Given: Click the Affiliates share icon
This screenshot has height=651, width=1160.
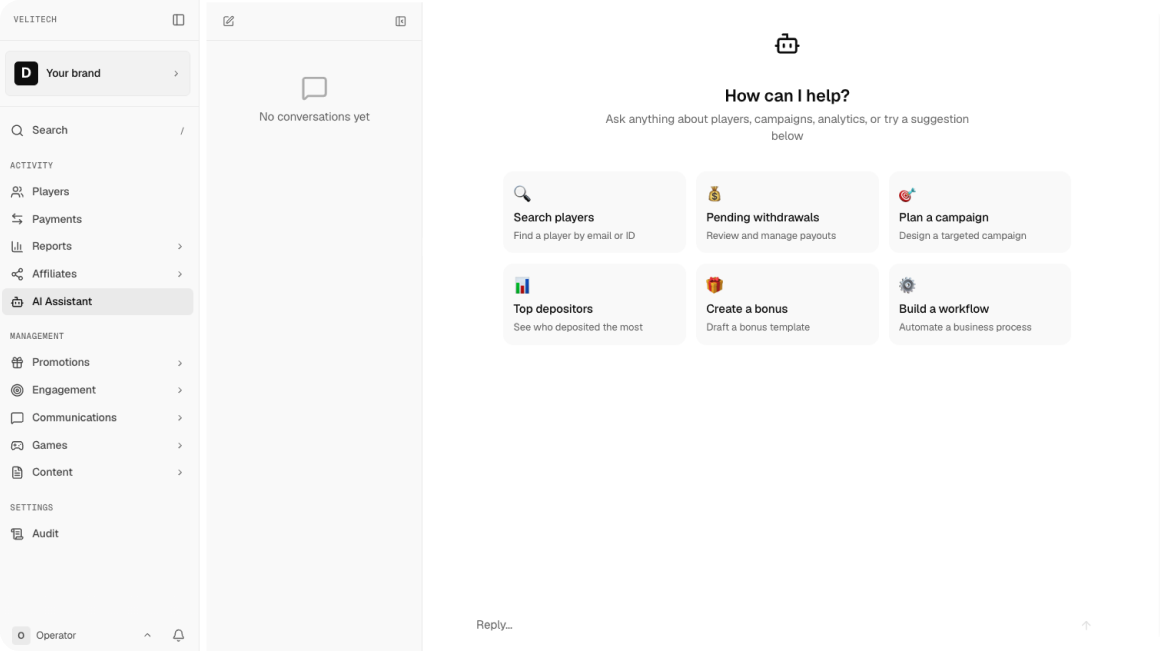Looking at the screenshot, I should (17, 274).
